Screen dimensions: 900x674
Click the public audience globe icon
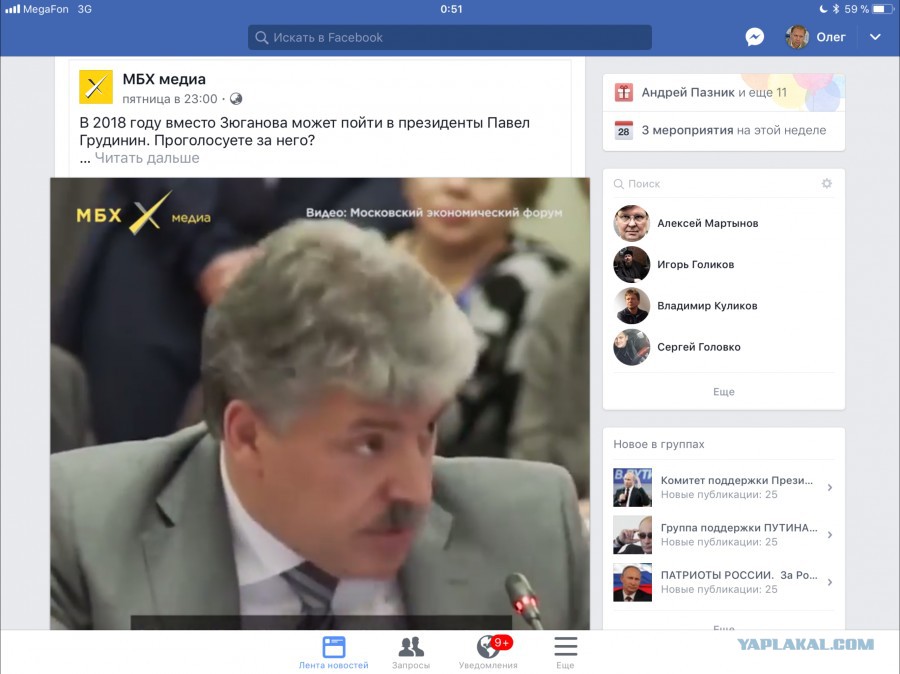point(236,99)
